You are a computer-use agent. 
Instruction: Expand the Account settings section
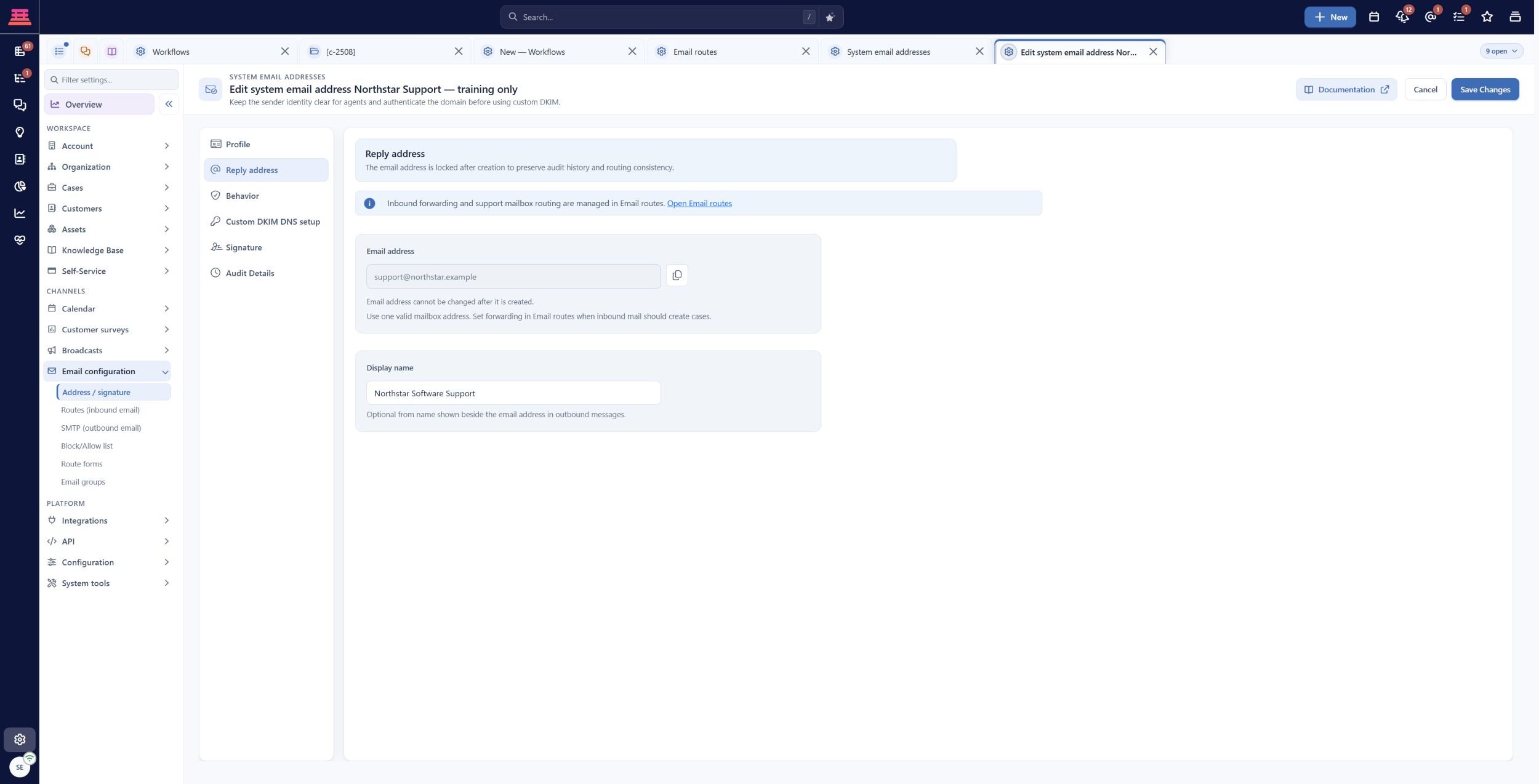pos(108,146)
